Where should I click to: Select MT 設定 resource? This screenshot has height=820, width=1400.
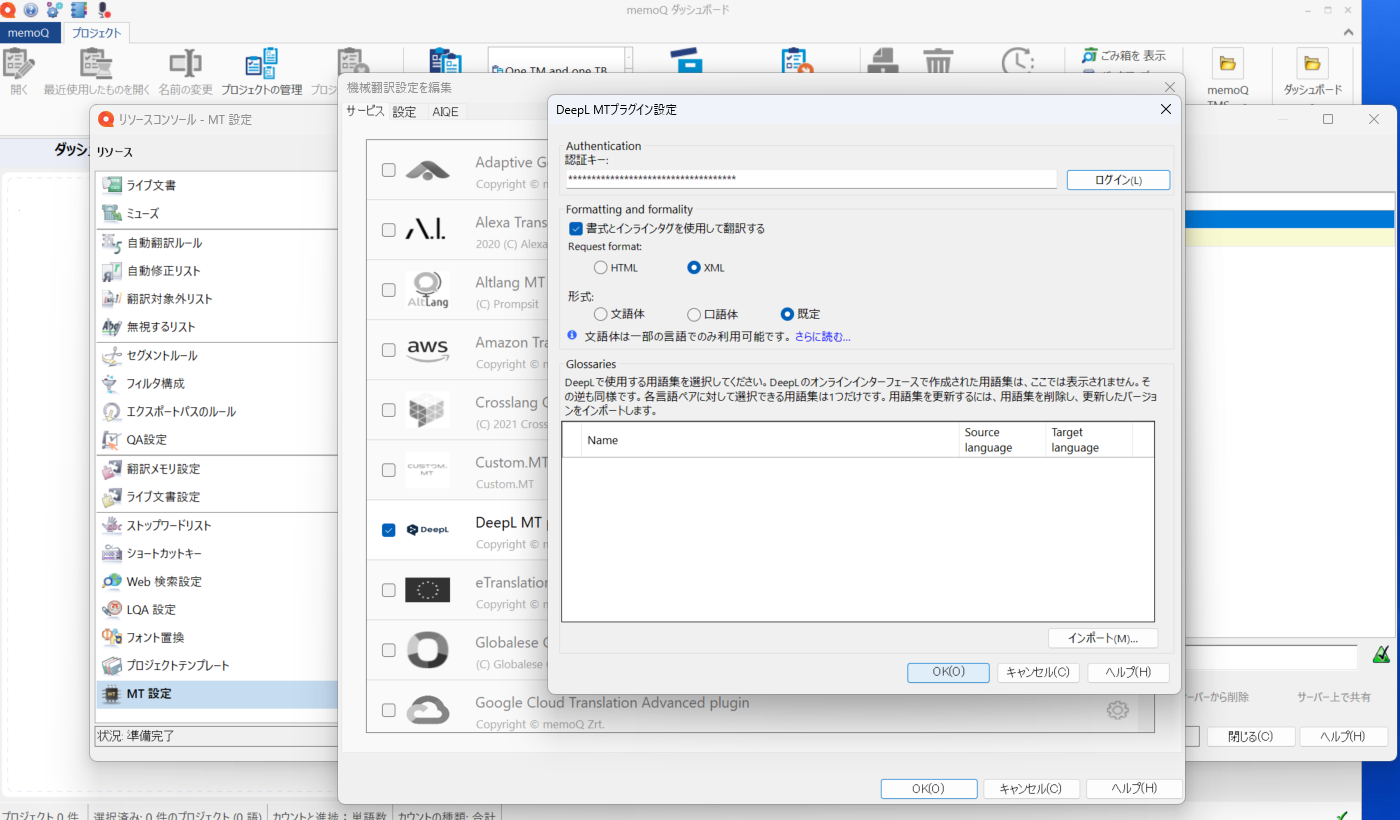(217, 694)
